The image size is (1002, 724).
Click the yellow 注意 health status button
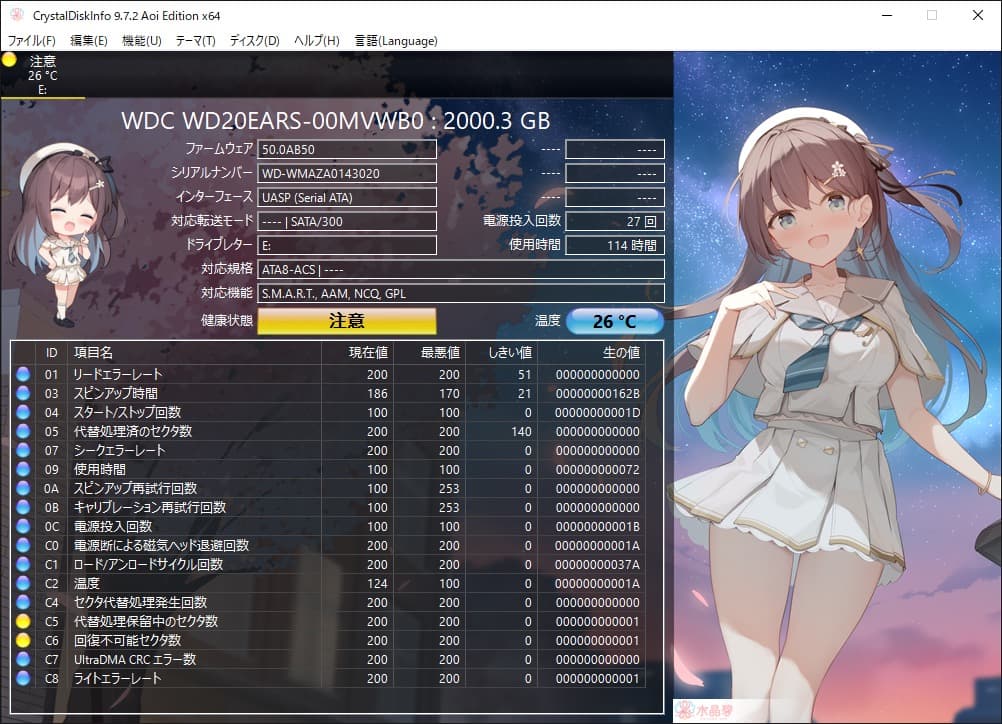[347, 321]
